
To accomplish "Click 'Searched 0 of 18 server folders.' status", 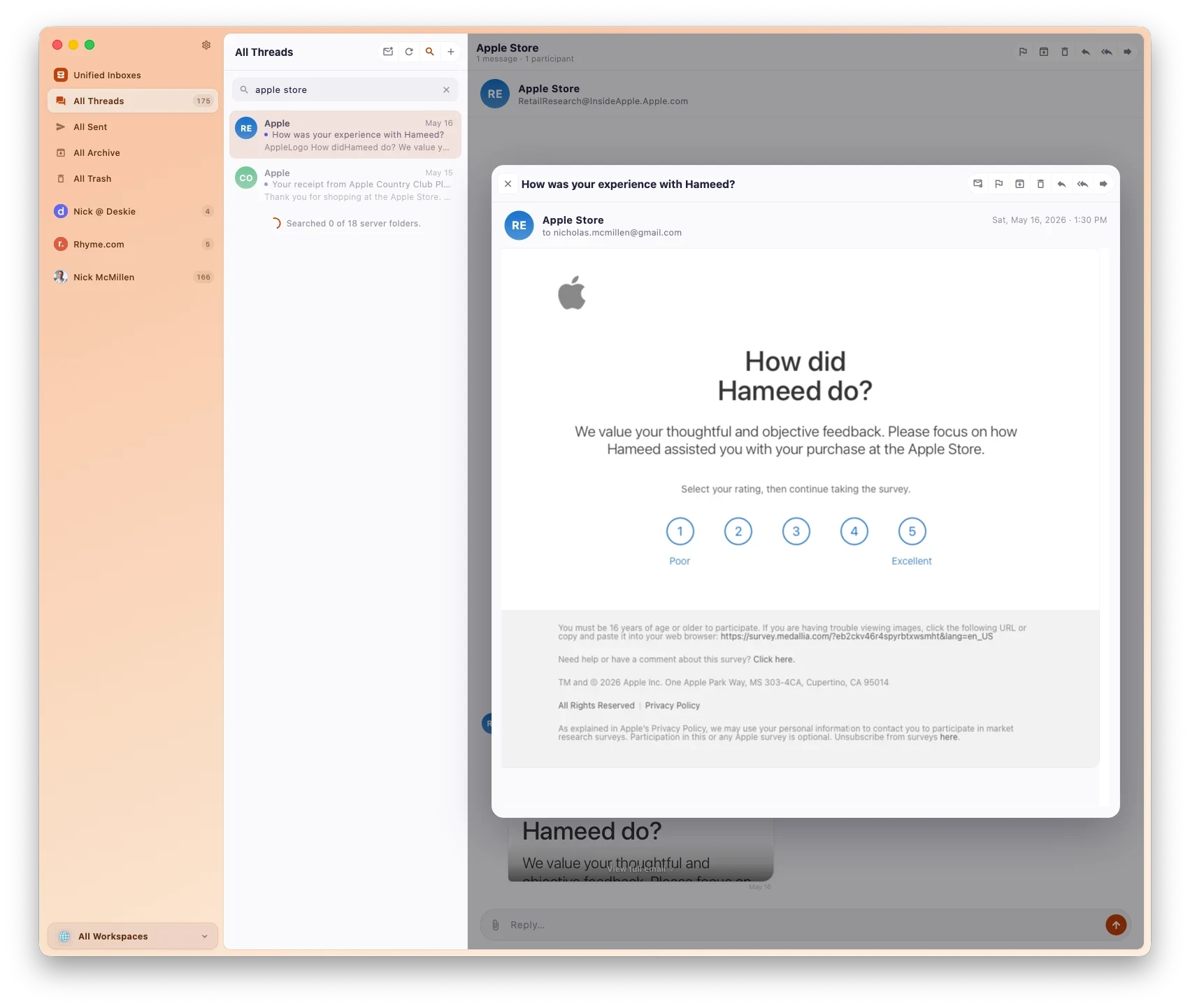I will [x=353, y=223].
